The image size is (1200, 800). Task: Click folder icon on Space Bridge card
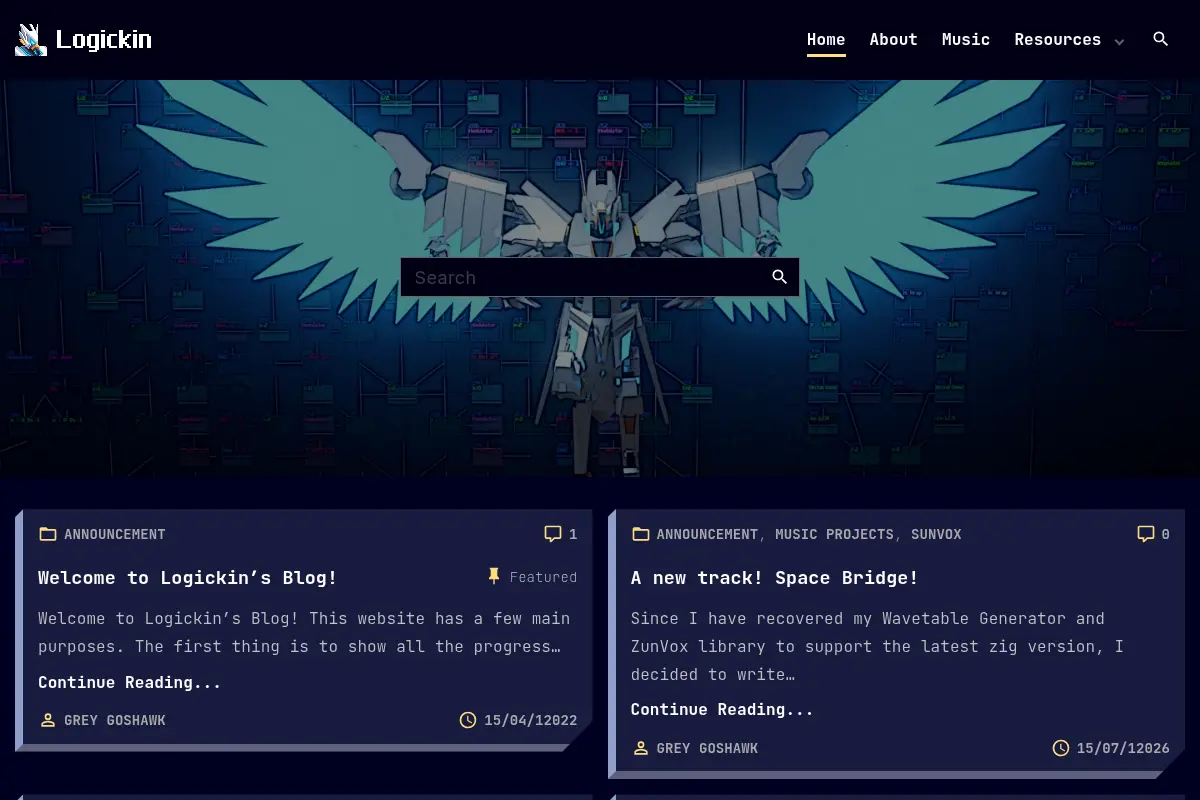point(640,534)
